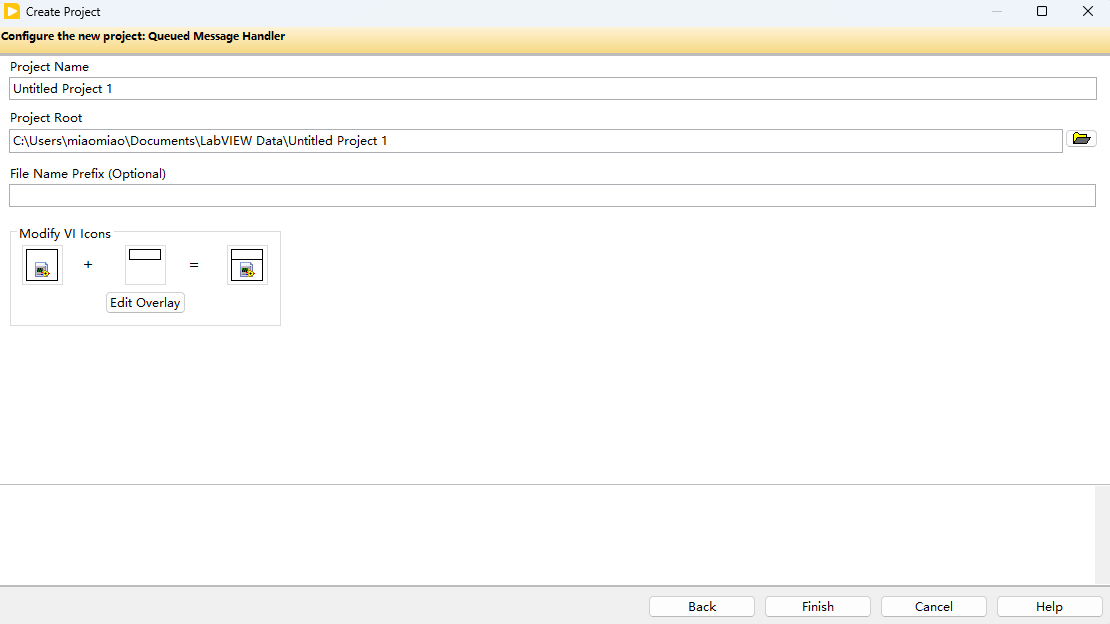The image size is (1110, 624).
Task: Click the original VI icon thumbnail
Action: click(42, 265)
